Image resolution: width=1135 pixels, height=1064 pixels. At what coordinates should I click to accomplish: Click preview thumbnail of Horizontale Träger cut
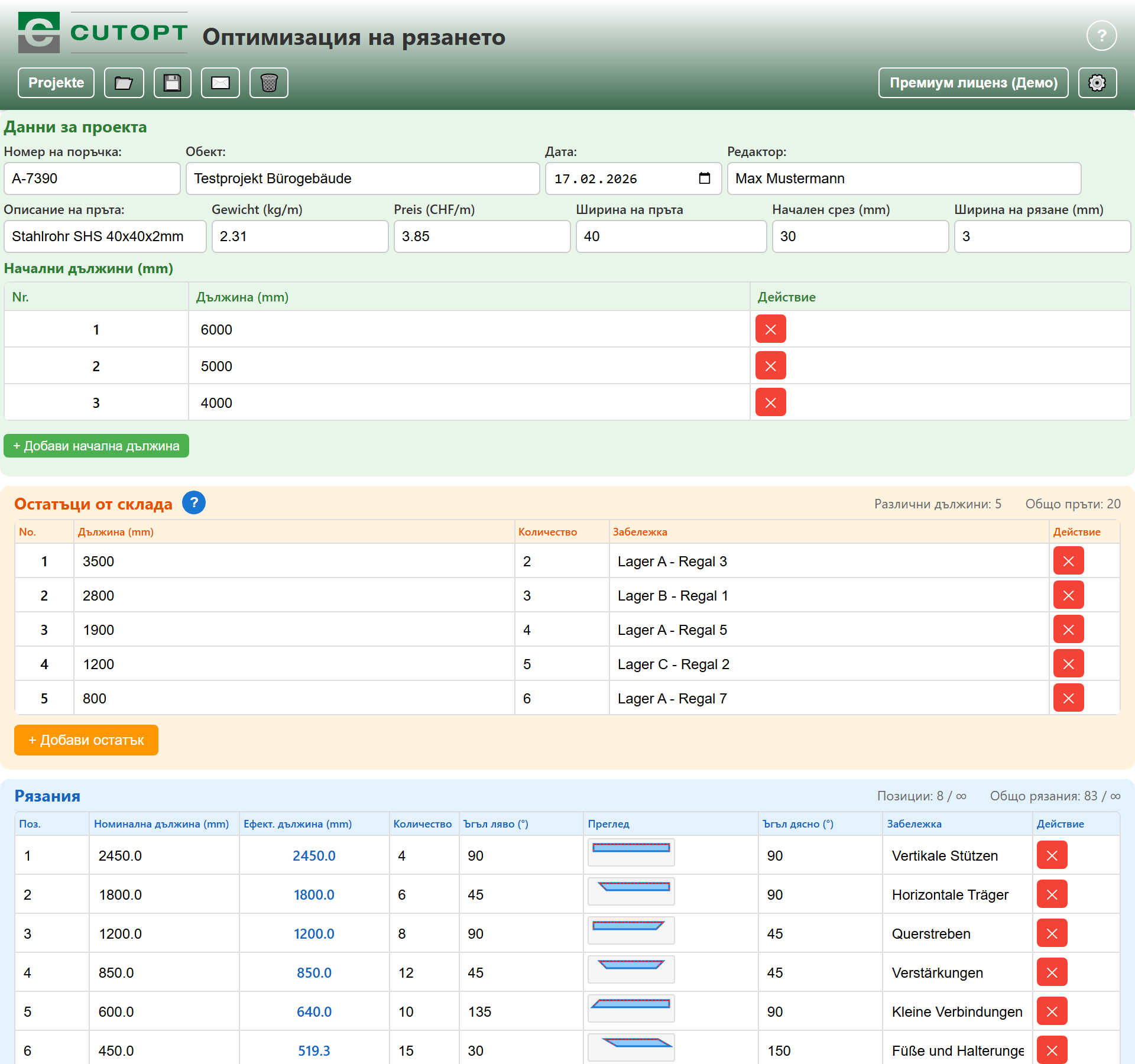click(x=631, y=891)
